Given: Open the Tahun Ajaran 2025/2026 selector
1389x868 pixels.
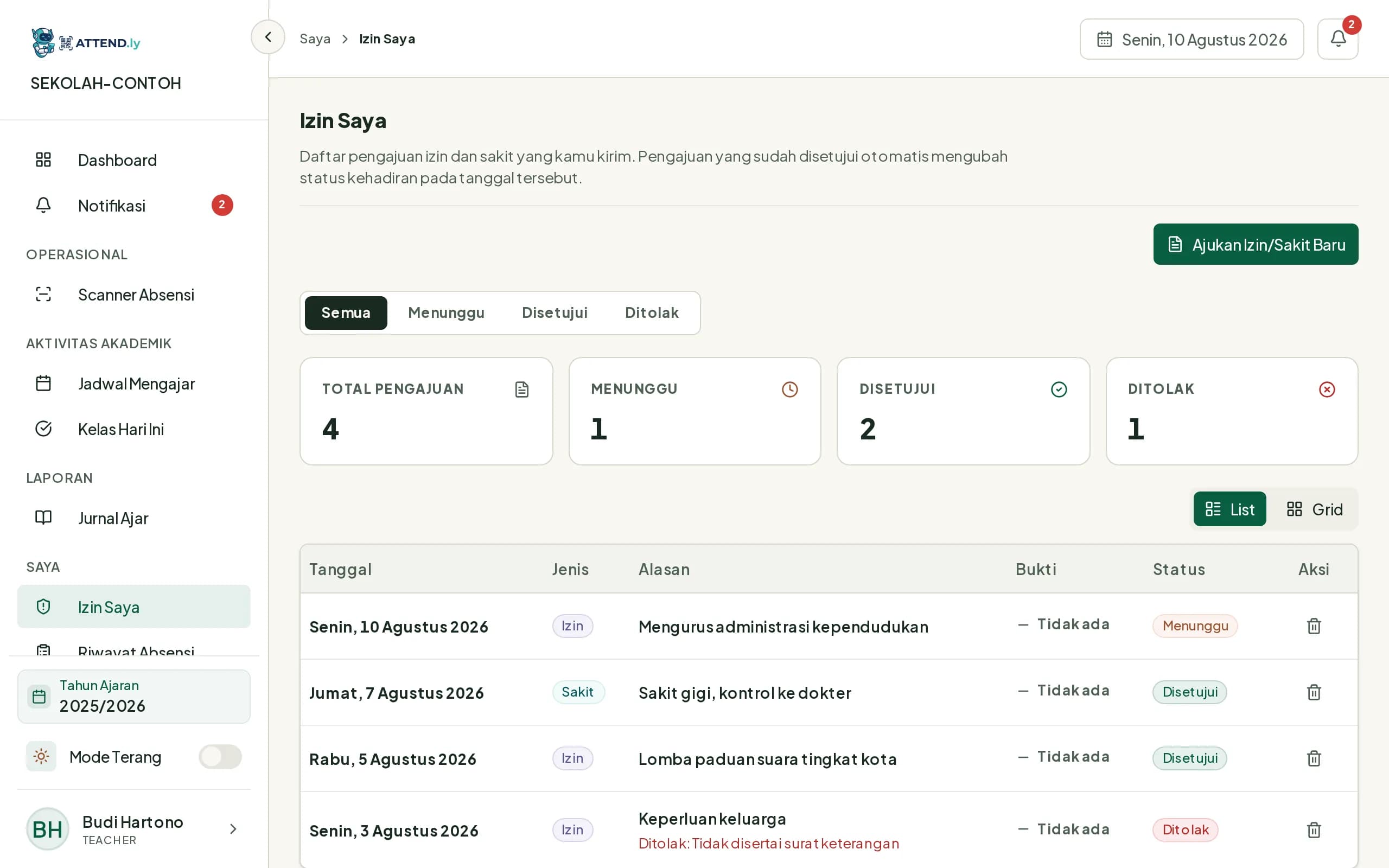Looking at the screenshot, I should tap(133, 697).
